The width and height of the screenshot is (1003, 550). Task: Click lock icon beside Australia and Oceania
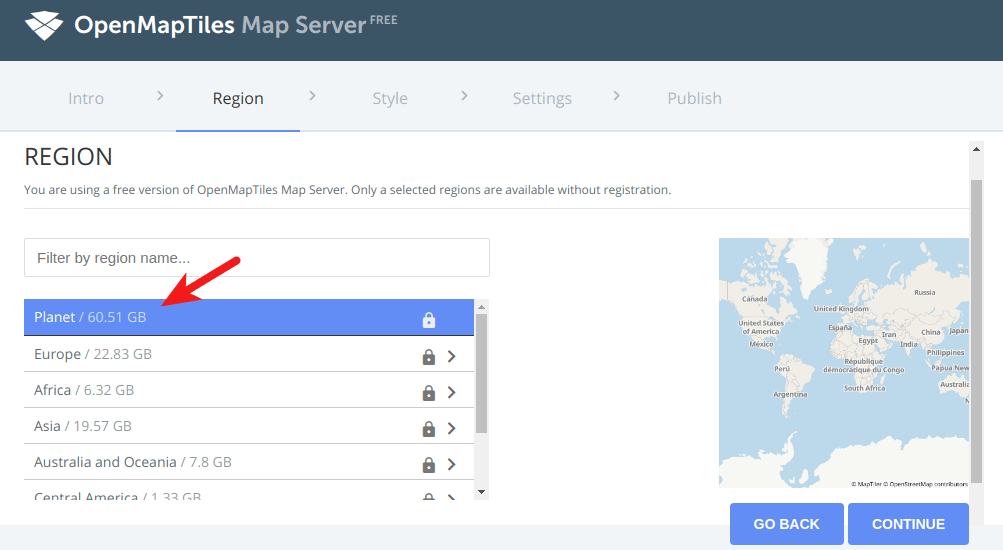click(429, 464)
